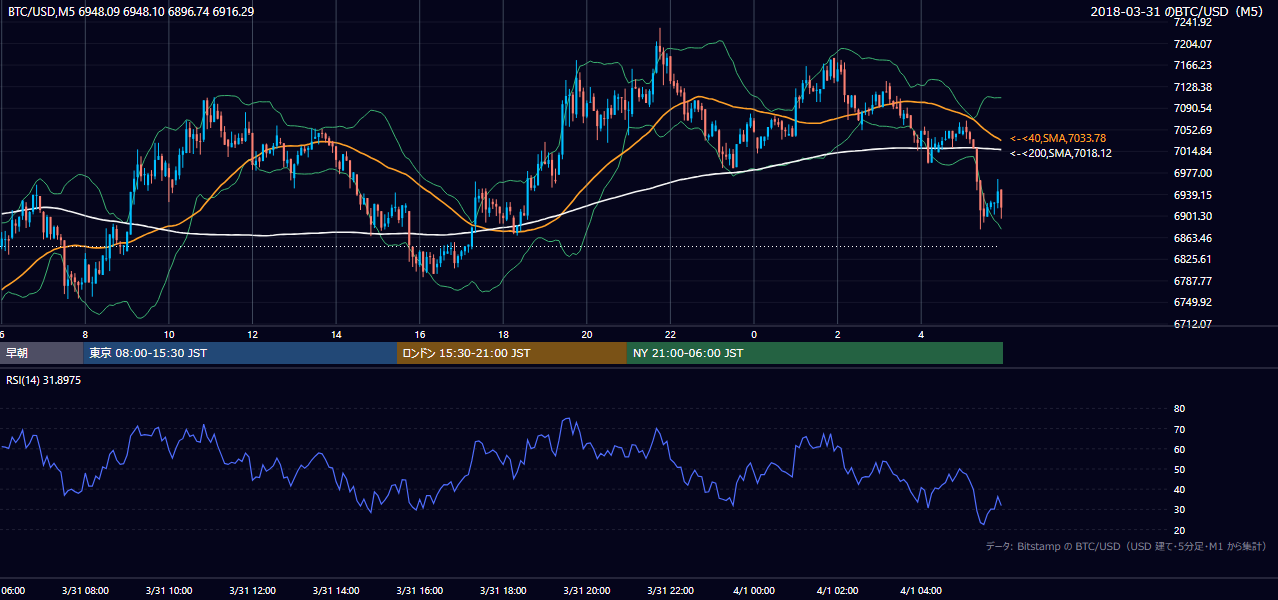Screen dimensions: 1278x600
Task: Click the RSI(14) 31.8975 indicator label
Action: 44,380
